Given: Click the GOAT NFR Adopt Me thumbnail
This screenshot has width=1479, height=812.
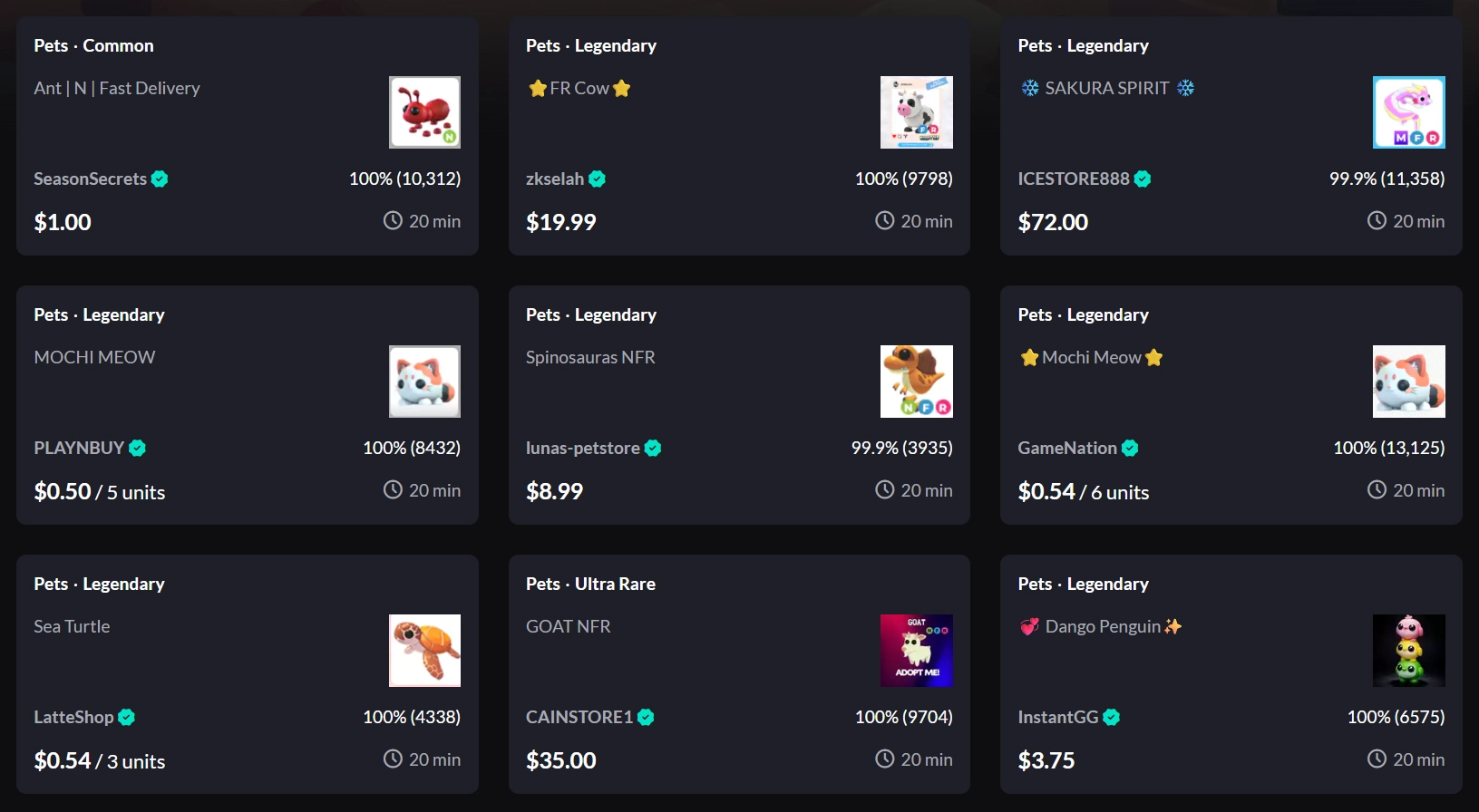Looking at the screenshot, I should point(916,650).
